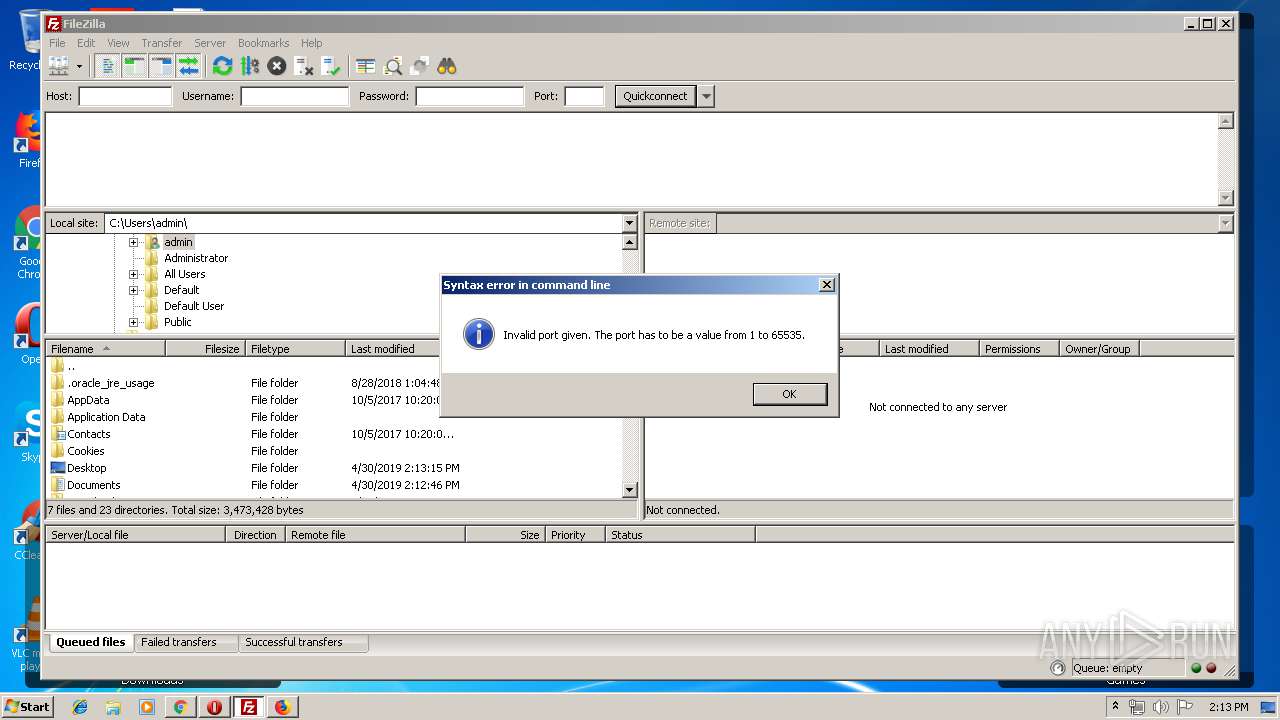
Task: Expand the Public tree node
Action: [133, 322]
